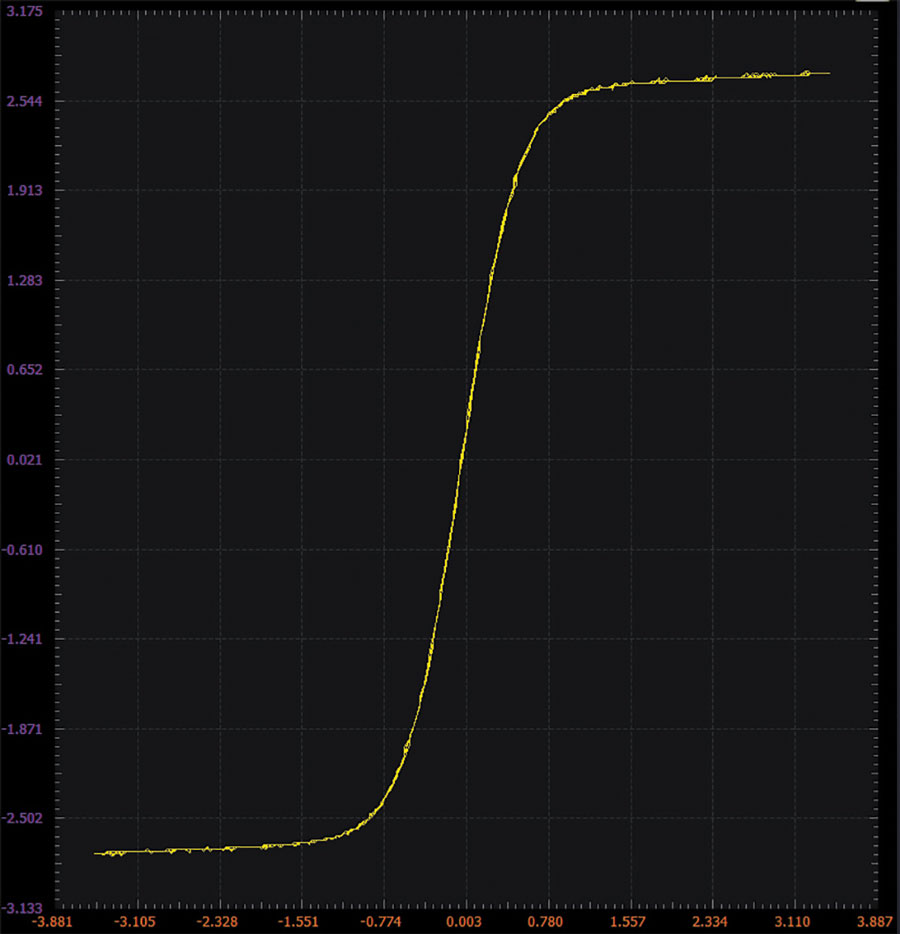Select the -2.328 x-axis label
Image resolution: width=900 pixels, height=934 pixels.
tap(217, 922)
